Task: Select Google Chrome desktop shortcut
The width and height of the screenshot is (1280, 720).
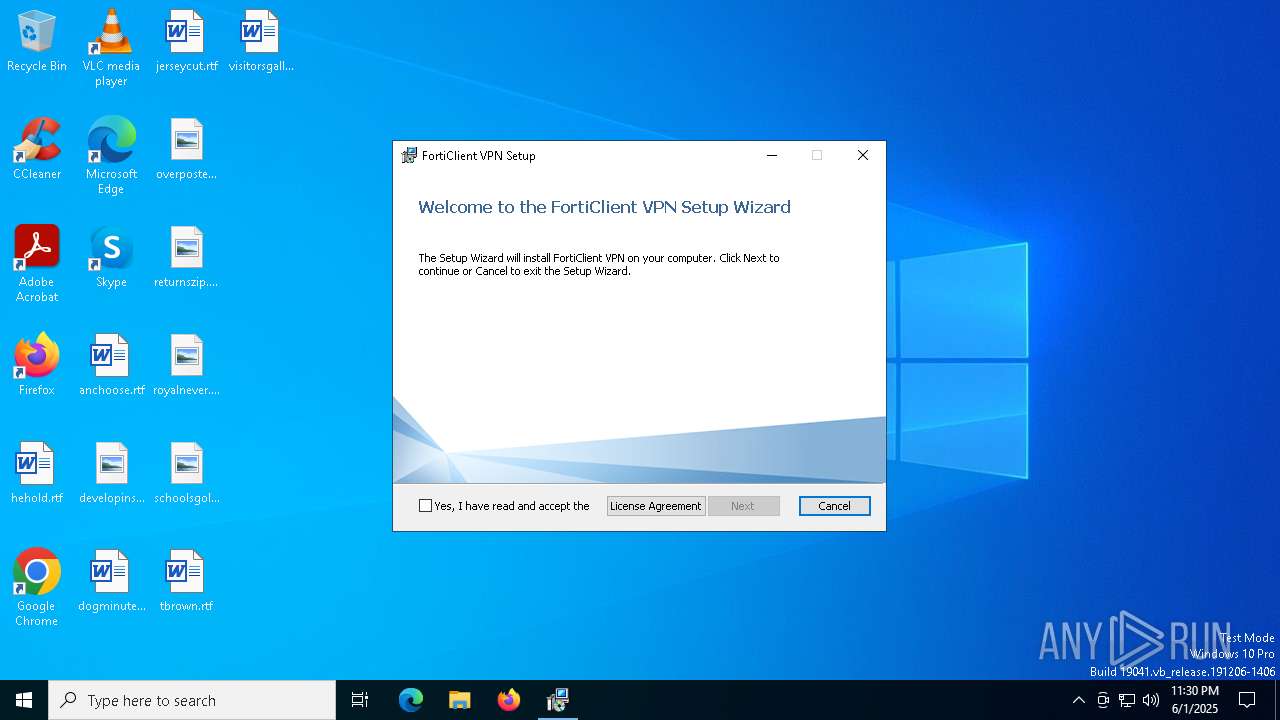Action: 37,588
